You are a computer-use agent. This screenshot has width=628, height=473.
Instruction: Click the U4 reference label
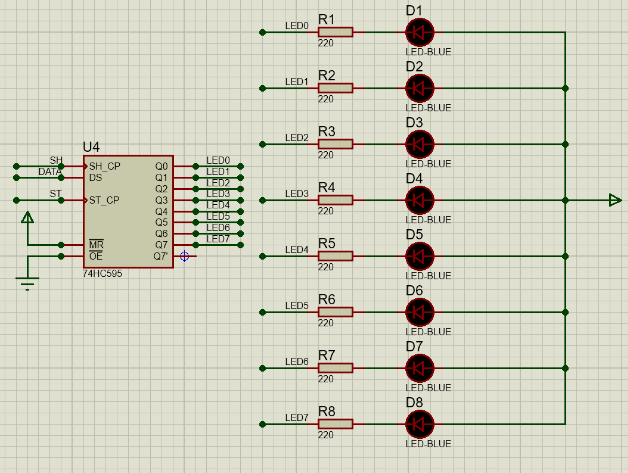click(91, 147)
